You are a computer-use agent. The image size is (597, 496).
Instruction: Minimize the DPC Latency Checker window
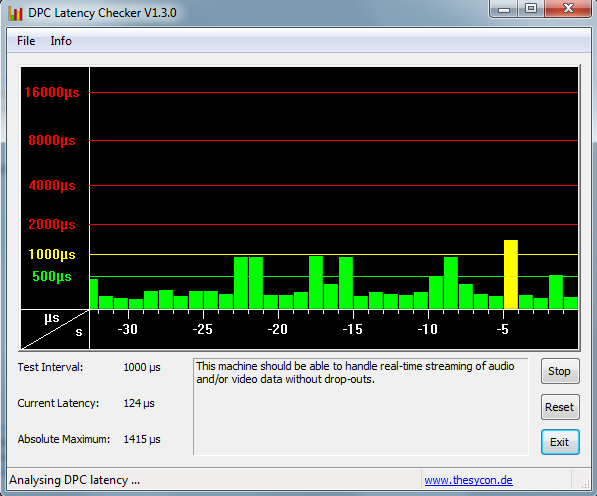[503, 9]
